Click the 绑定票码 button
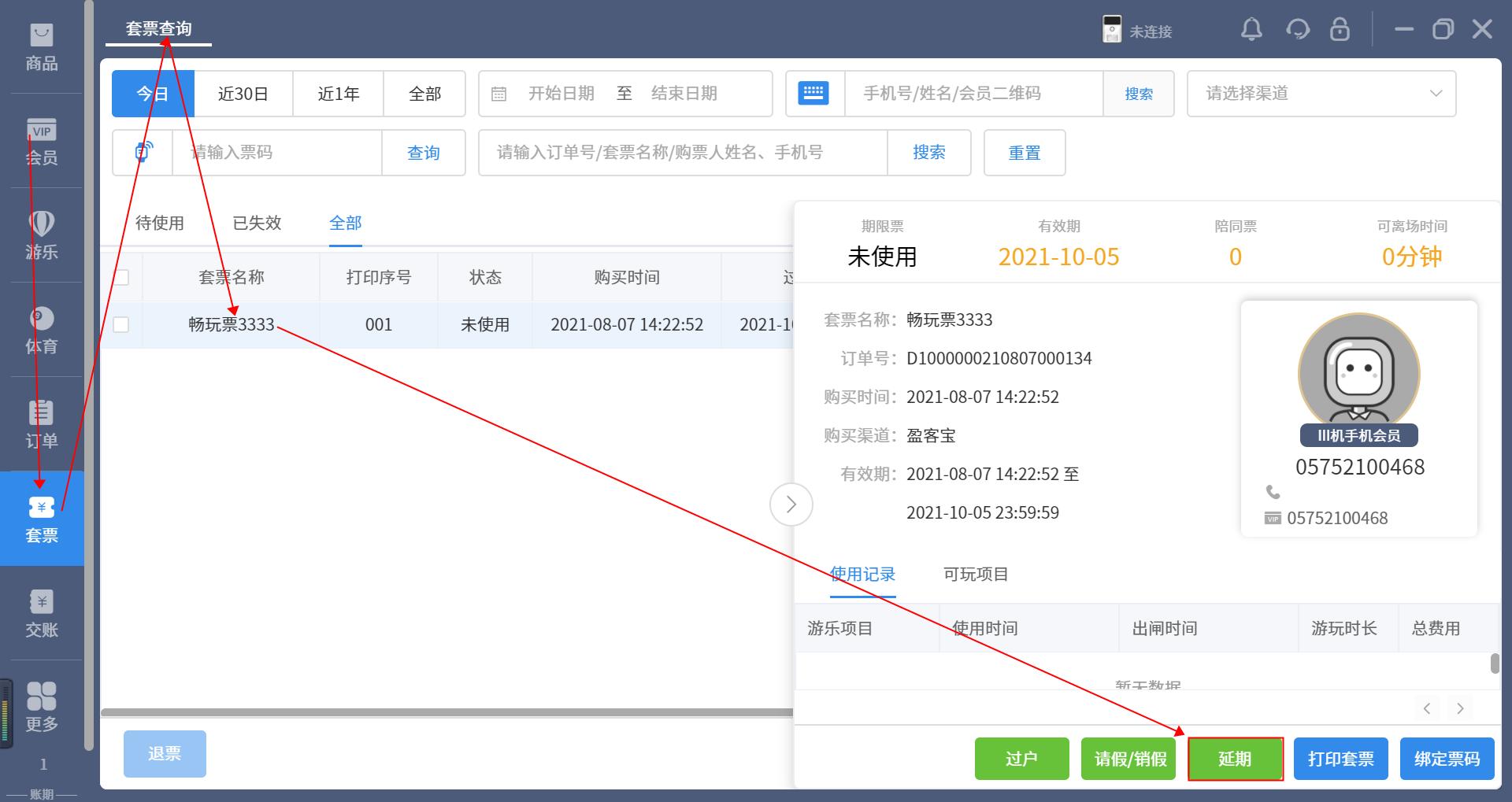The image size is (1512, 802). pyautogui.click(x=1447, y=759)
